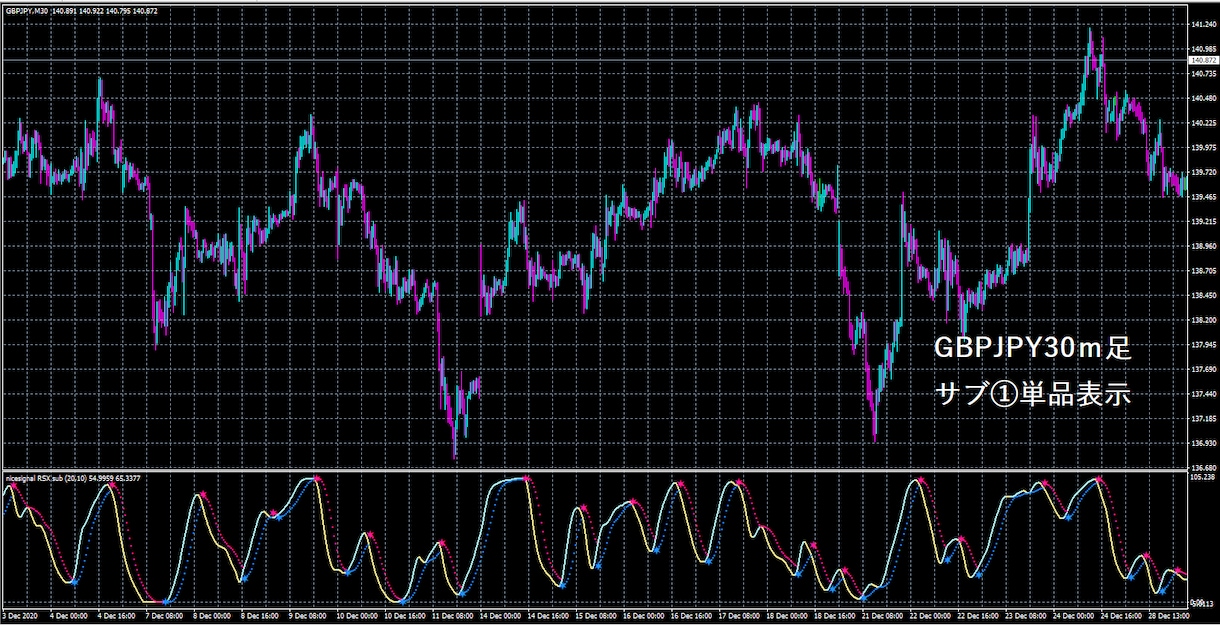This screenshot has width=1220, height=625.
Task: Click the 9 Dec 08:00 time axis label
Action: [307, 616]
